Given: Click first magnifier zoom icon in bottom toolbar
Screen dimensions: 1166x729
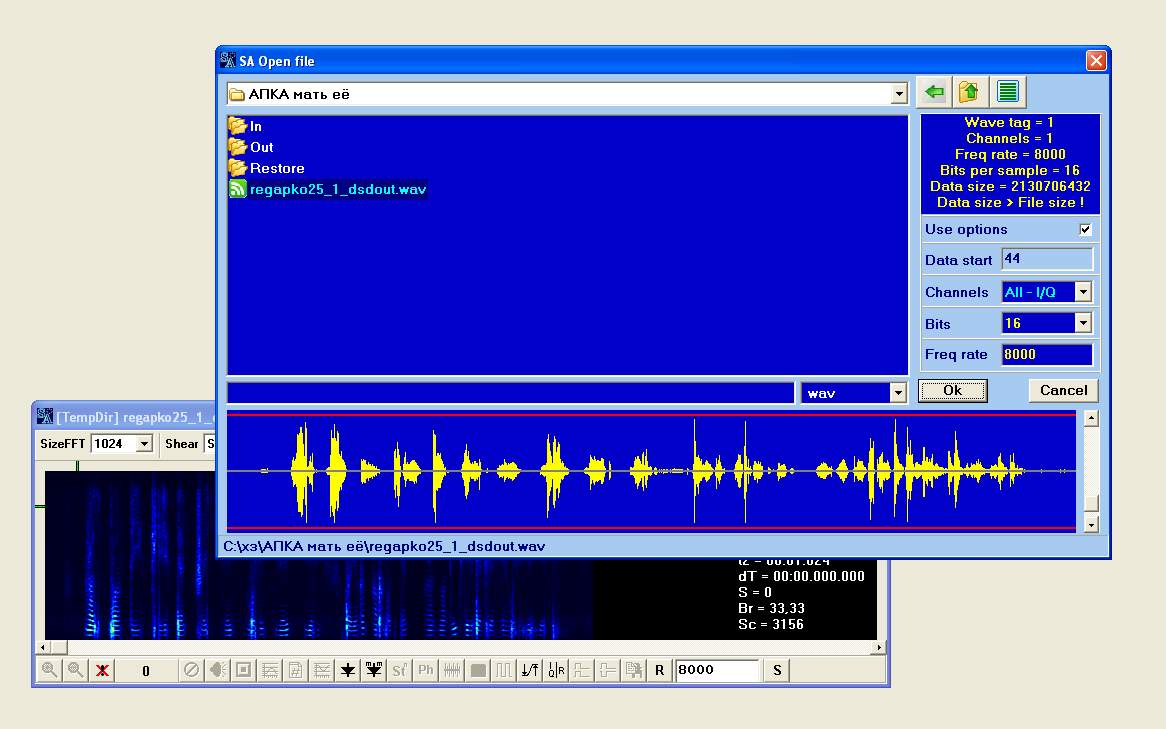Looking at the screenshot, I should (49, 669).
